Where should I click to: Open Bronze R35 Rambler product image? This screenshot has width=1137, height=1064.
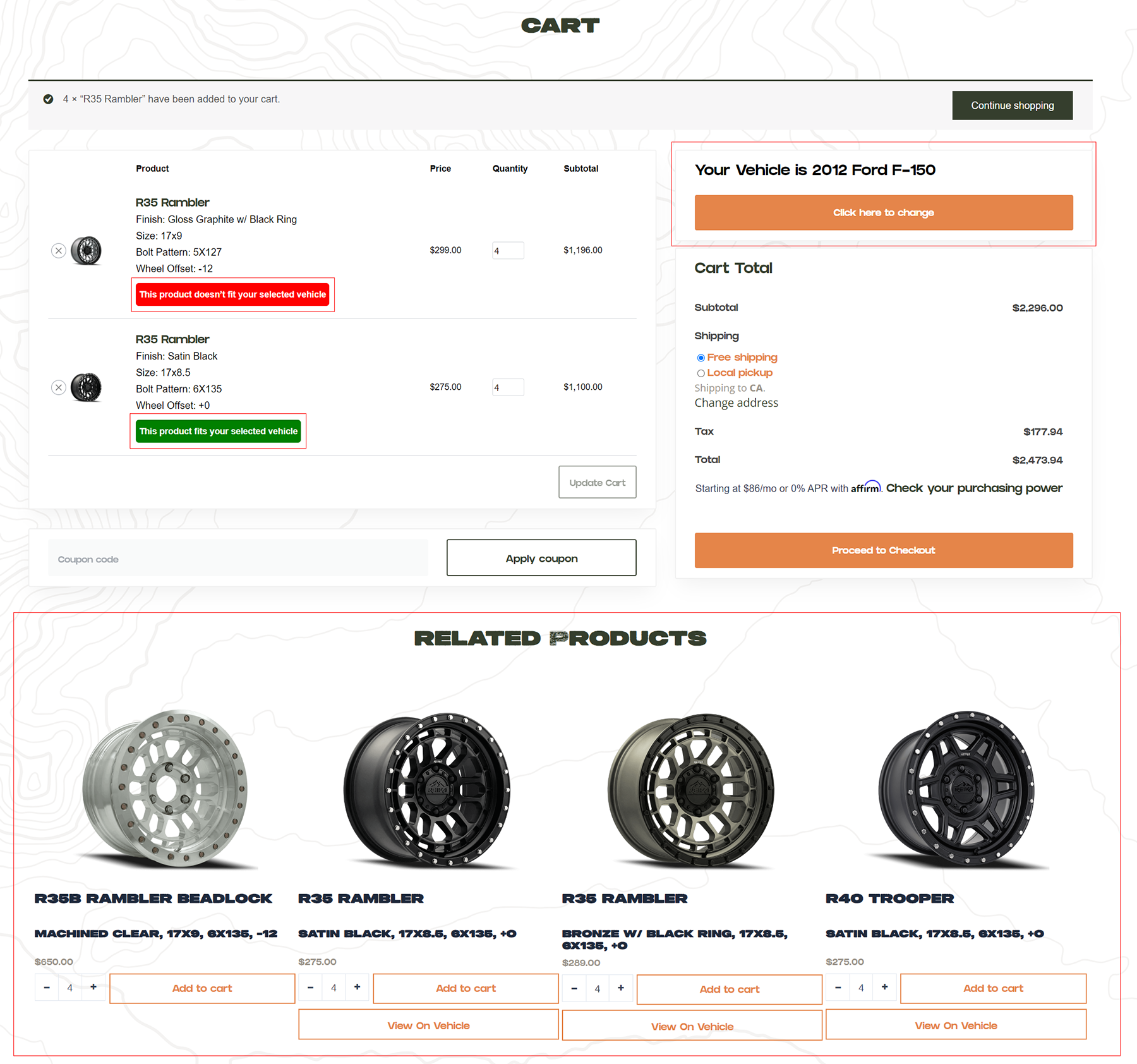(x=692, y=790)
